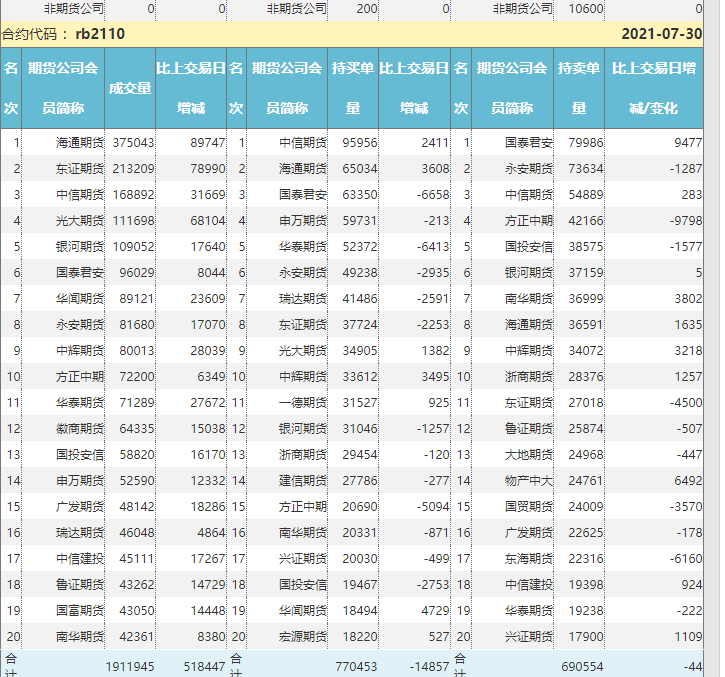Click volume change 8044

tap(211, 273)
